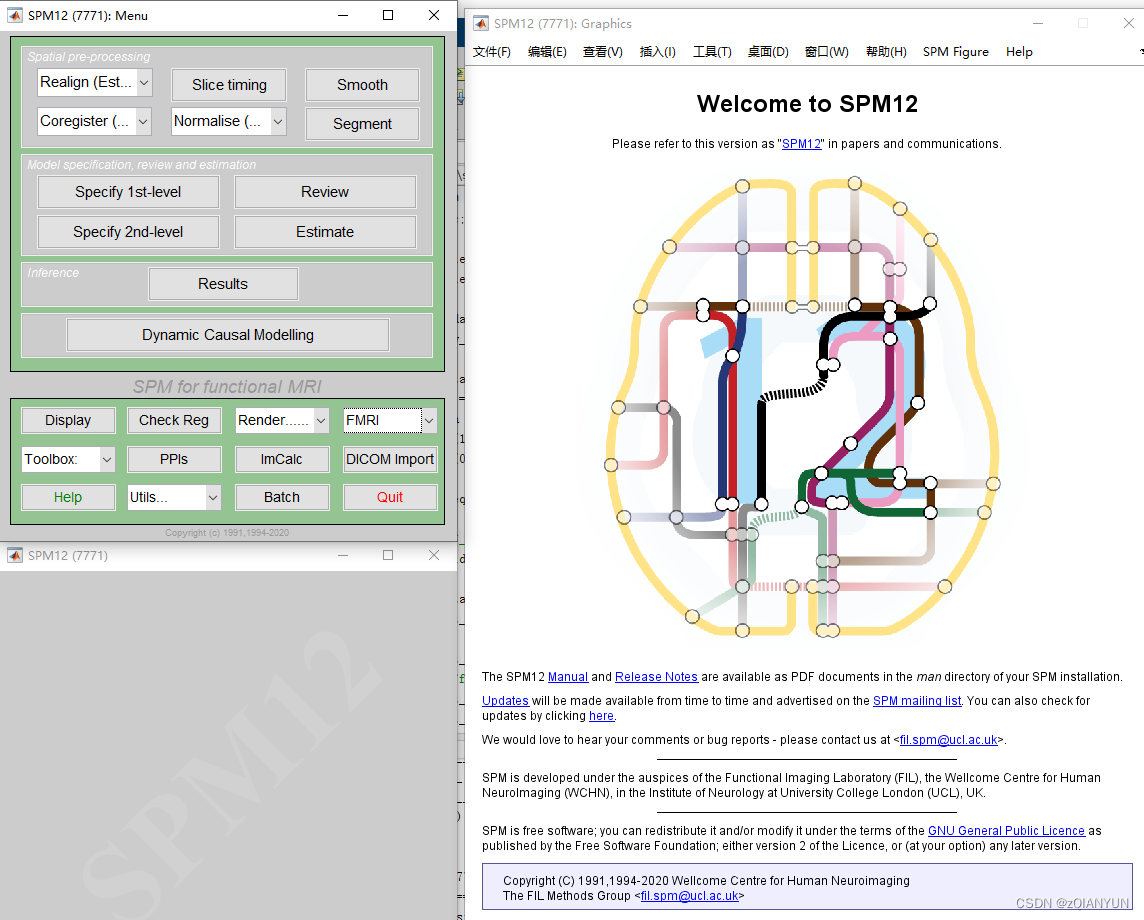
Task: Click the Review button
Action: 325,192
